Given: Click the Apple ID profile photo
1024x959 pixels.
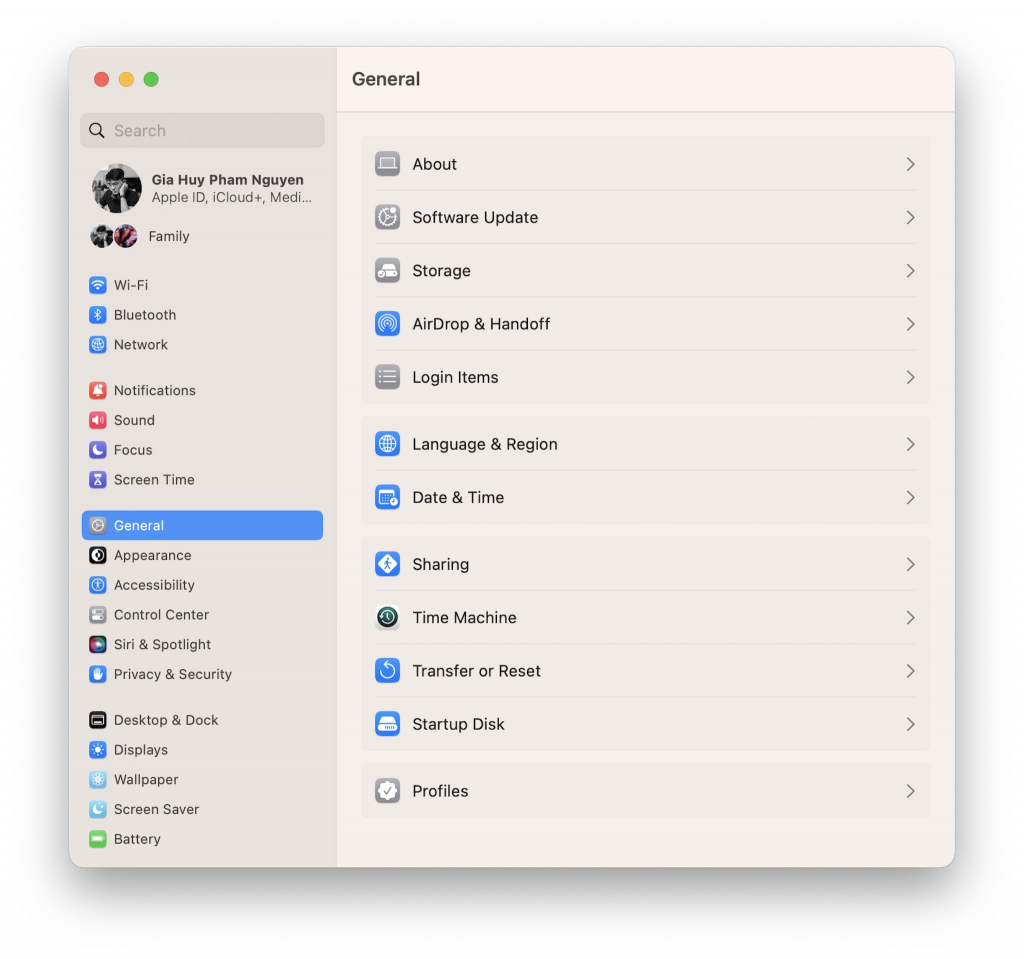Looking at the screenshot, I should point(117,188).
